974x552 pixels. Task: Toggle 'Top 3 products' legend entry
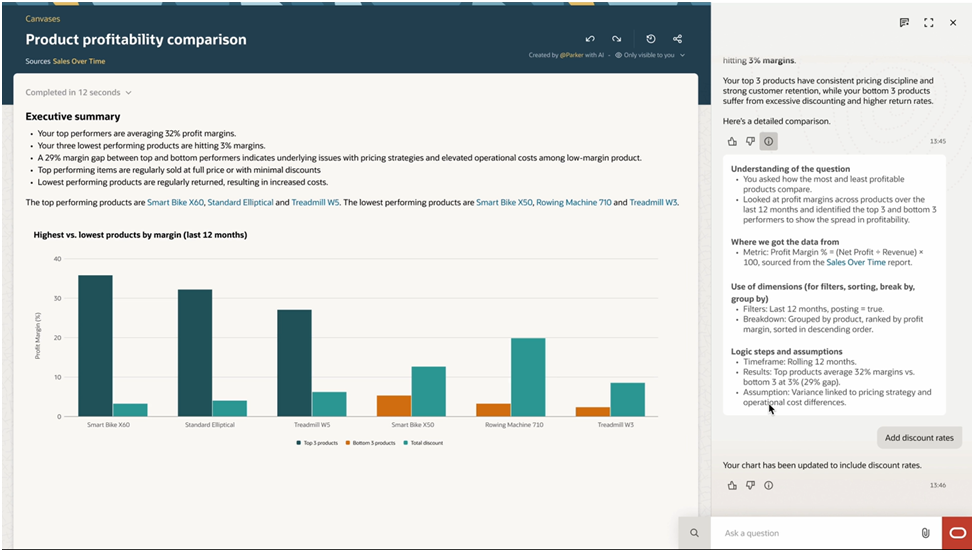click(x=320, y=442)
